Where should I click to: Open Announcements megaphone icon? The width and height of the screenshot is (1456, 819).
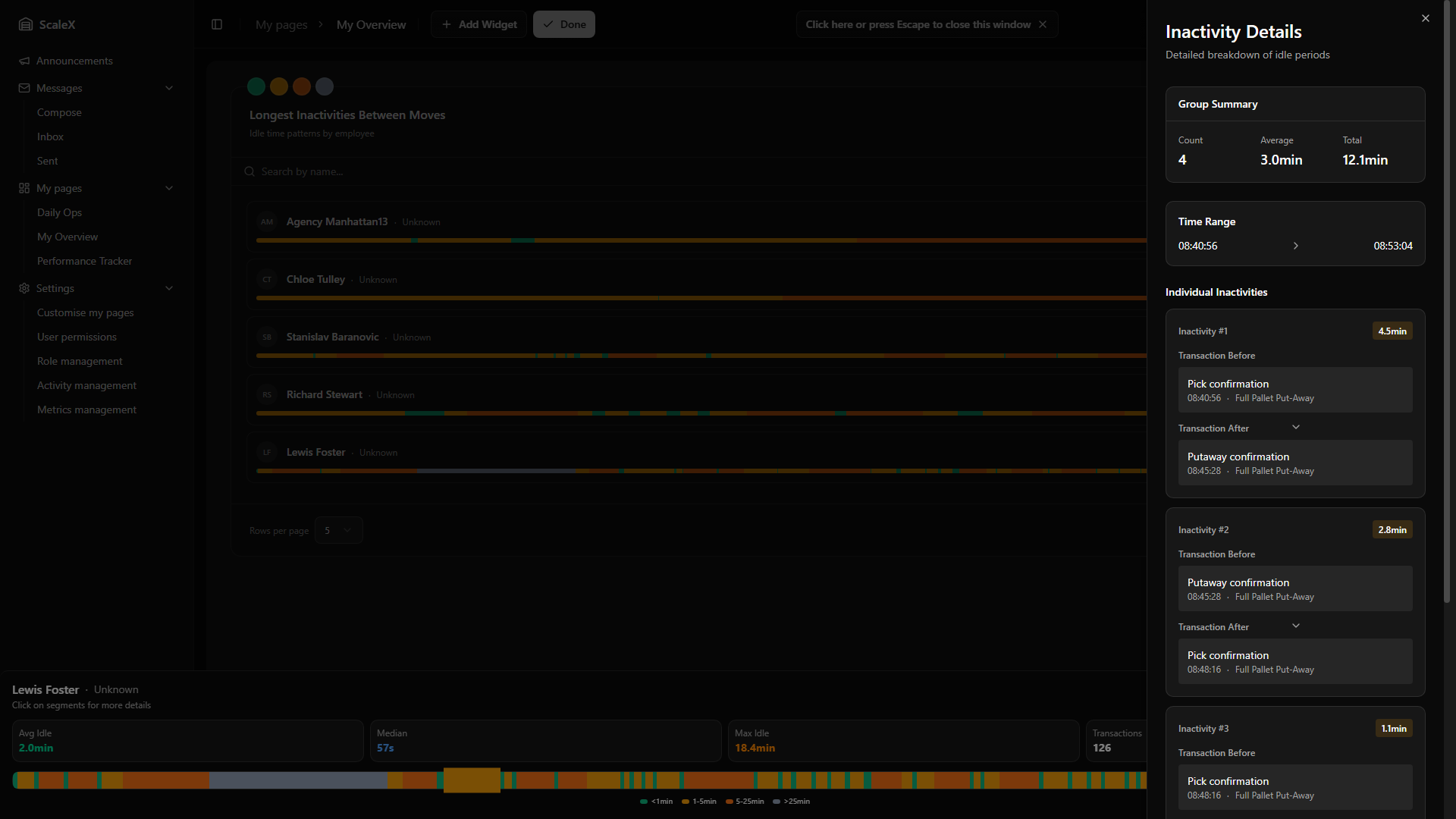tap(24, 61)
